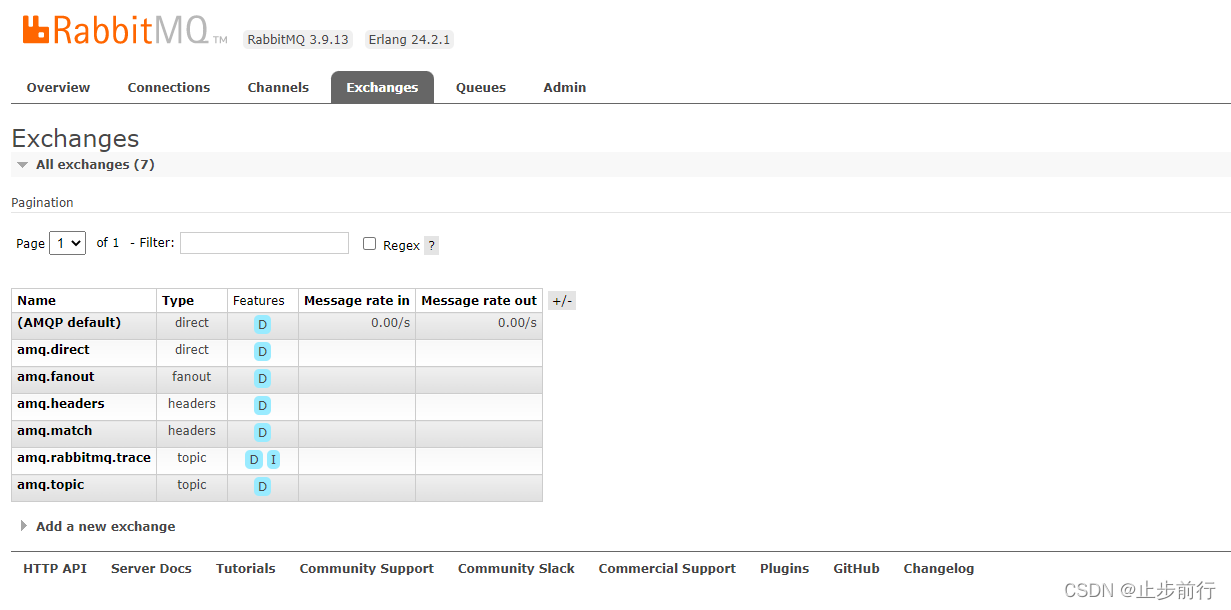Open the HTTP API footer link
This screenshot has width=1231, height=610.
[55, 569]
